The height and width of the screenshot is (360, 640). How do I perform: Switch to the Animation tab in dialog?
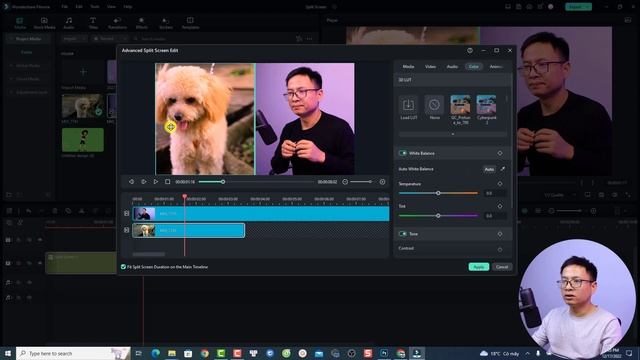pyautogui.click(x=496, y=67)
